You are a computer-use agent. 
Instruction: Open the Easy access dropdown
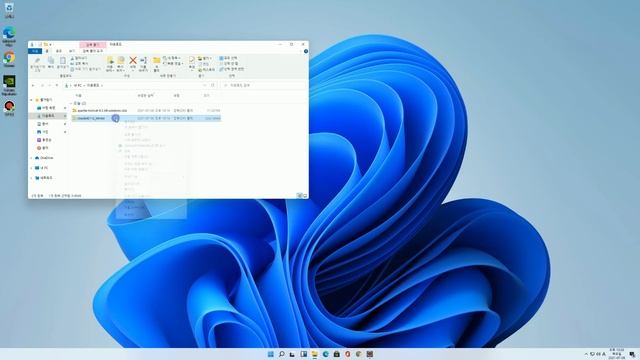tap(173, 64)
